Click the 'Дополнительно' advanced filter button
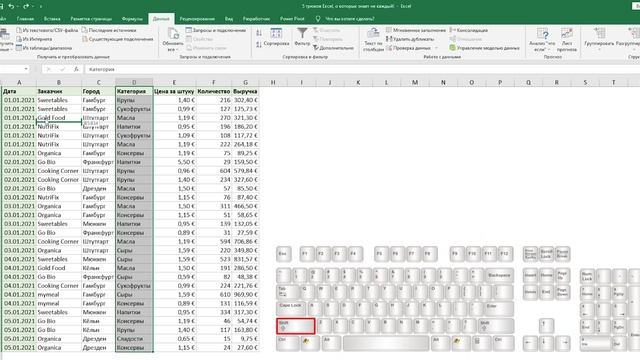 click(x=333, y=48)
